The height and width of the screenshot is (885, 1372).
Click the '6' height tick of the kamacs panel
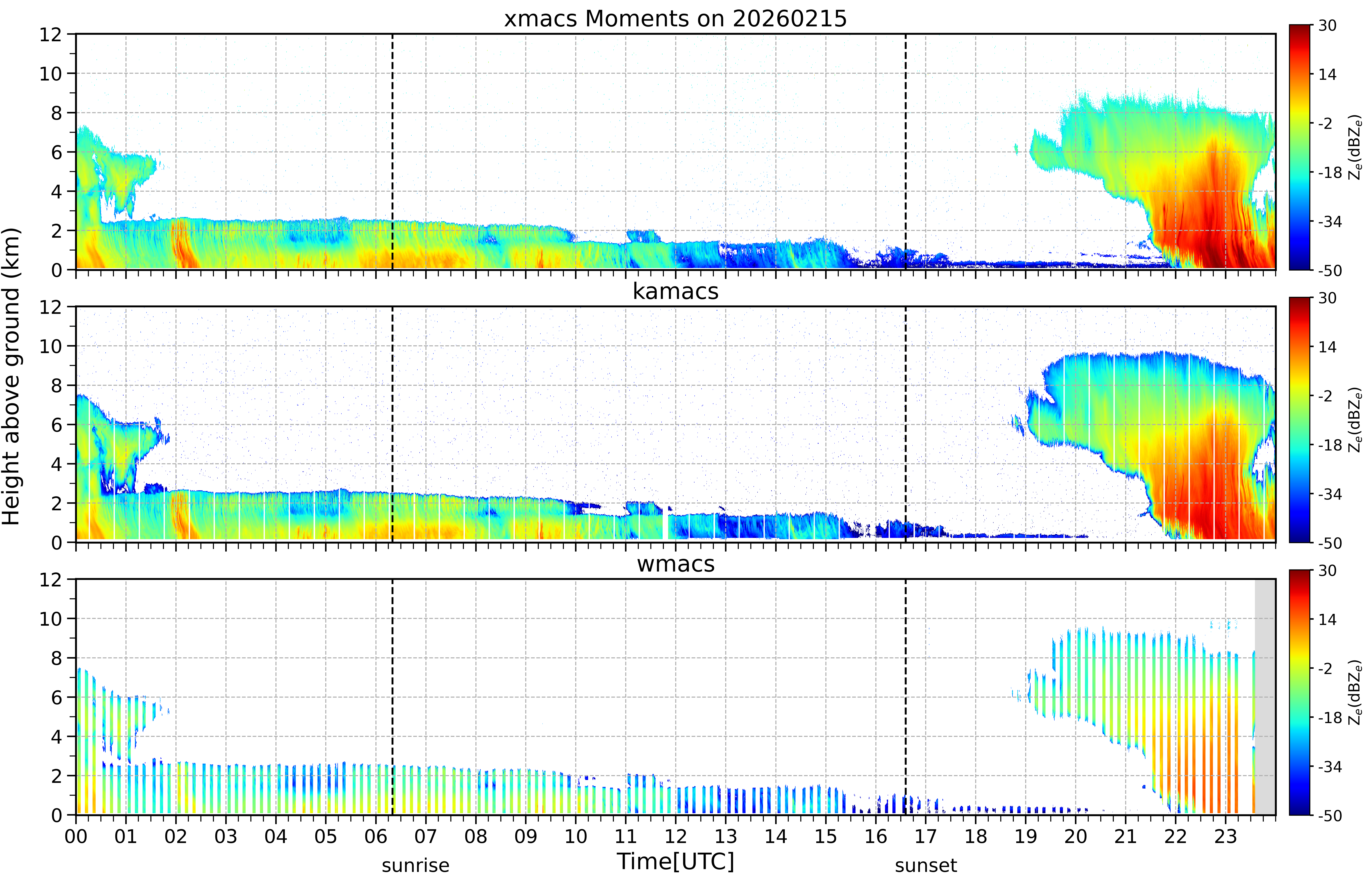coord(56,425)
